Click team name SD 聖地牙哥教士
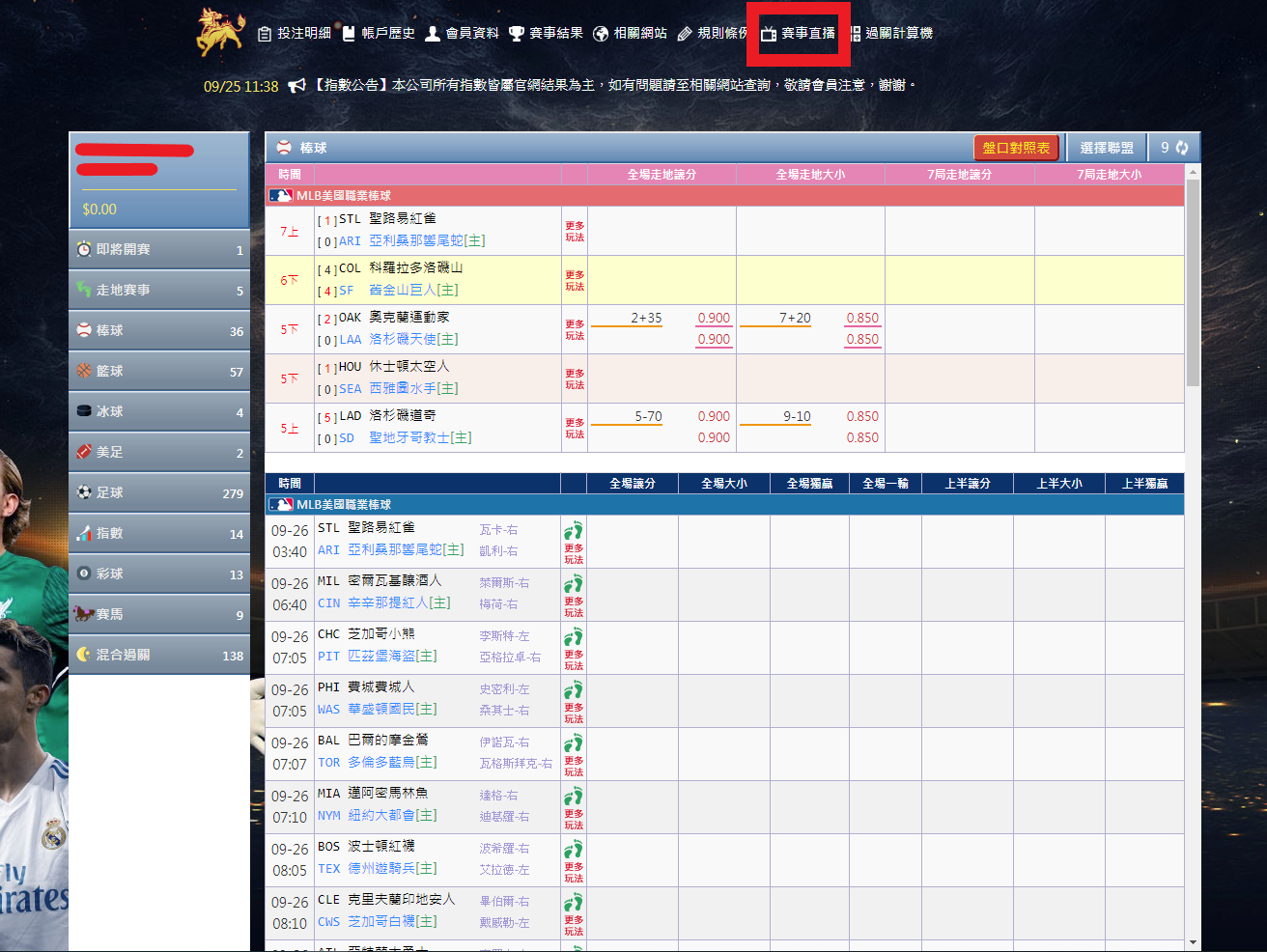This screenshot has height=952, width=1267. [x=405, y=438]
